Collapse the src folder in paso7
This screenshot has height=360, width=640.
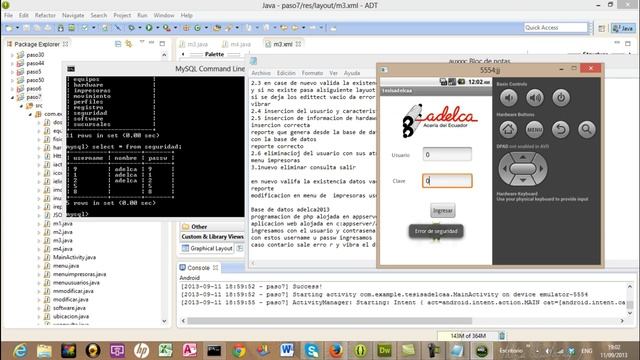coord(21,106)
